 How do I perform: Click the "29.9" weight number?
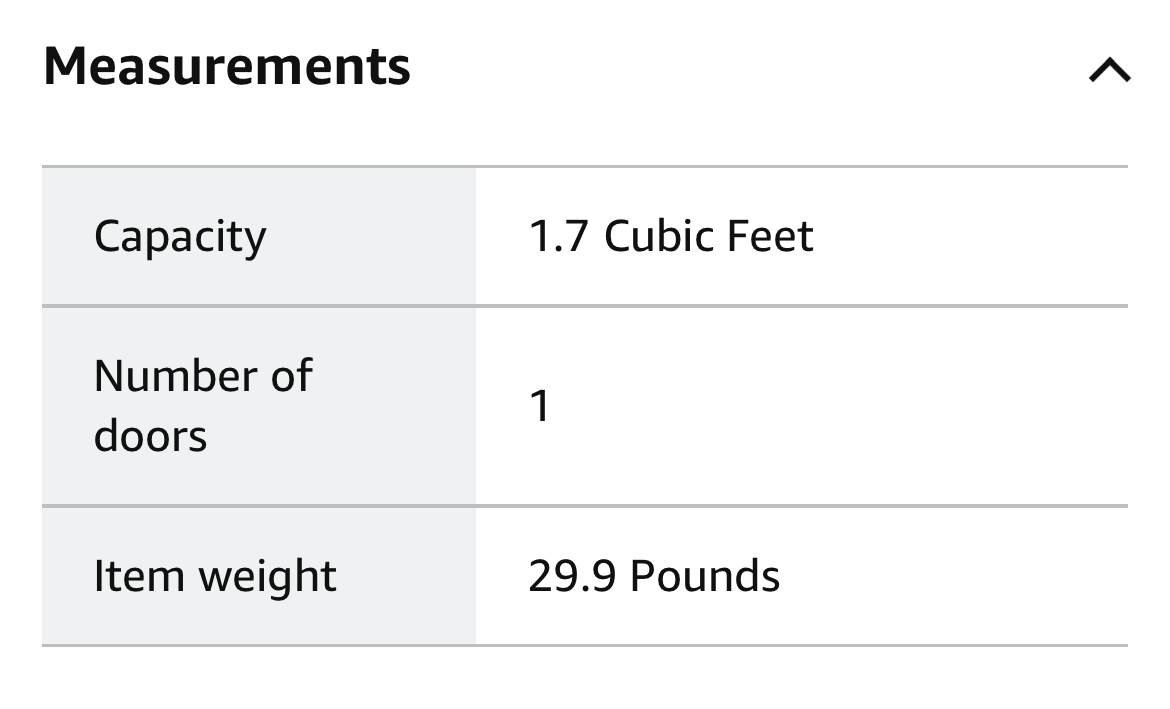click(572, 576)
